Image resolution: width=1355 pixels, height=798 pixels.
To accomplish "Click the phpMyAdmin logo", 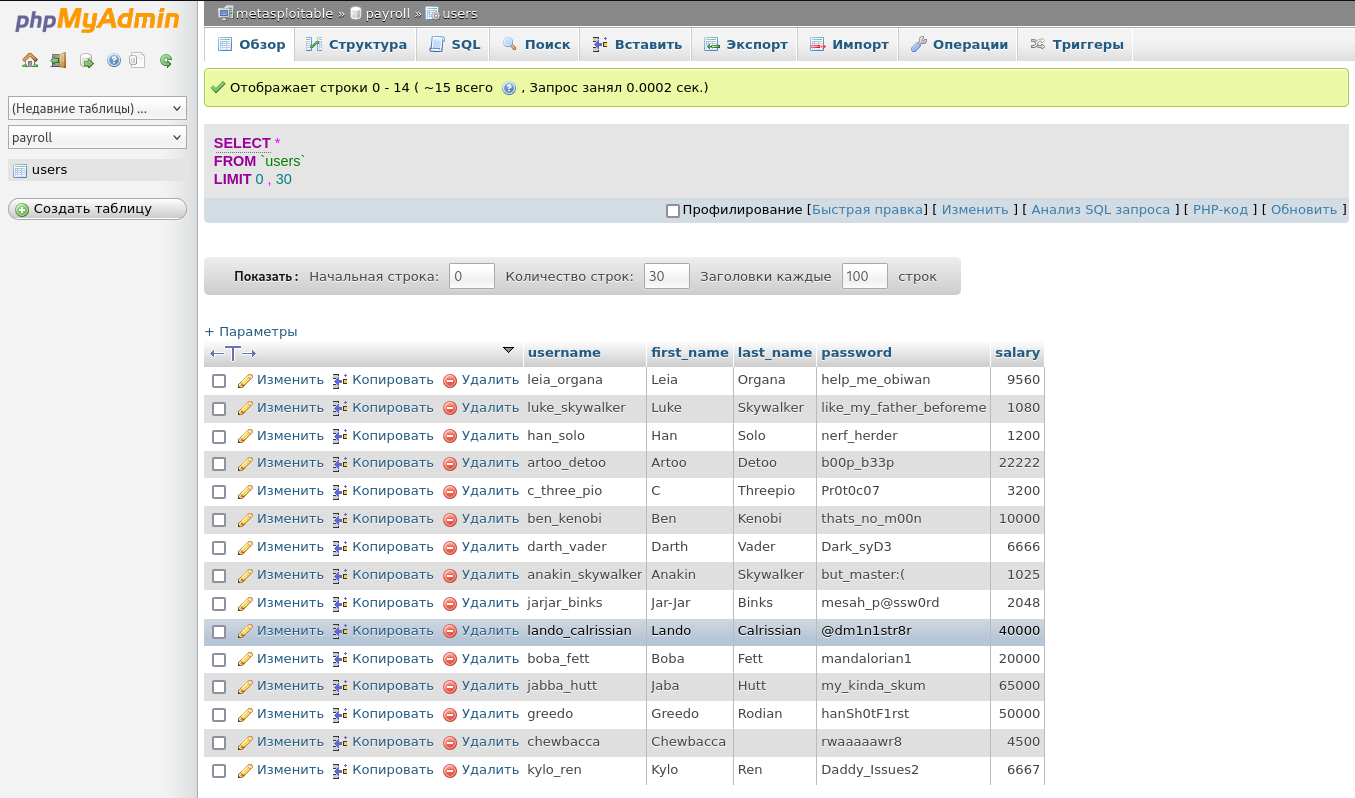I will [97, 20].
